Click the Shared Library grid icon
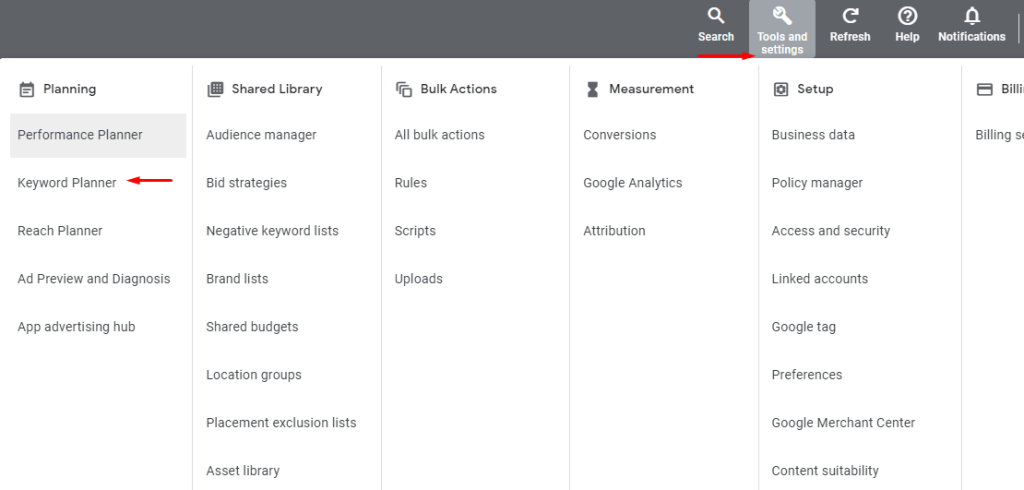This screenshot has height=490, width=1024. (x=215, y=89)
